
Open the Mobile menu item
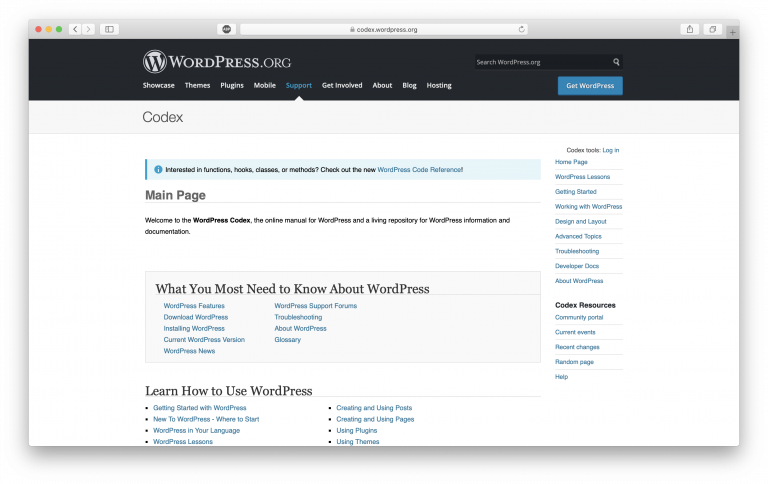coord(264,85)
